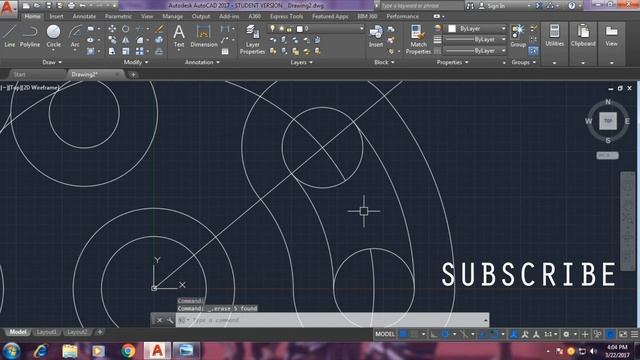Expand the Groups panel
Screen dimensions: 640x360
[523, 62]
